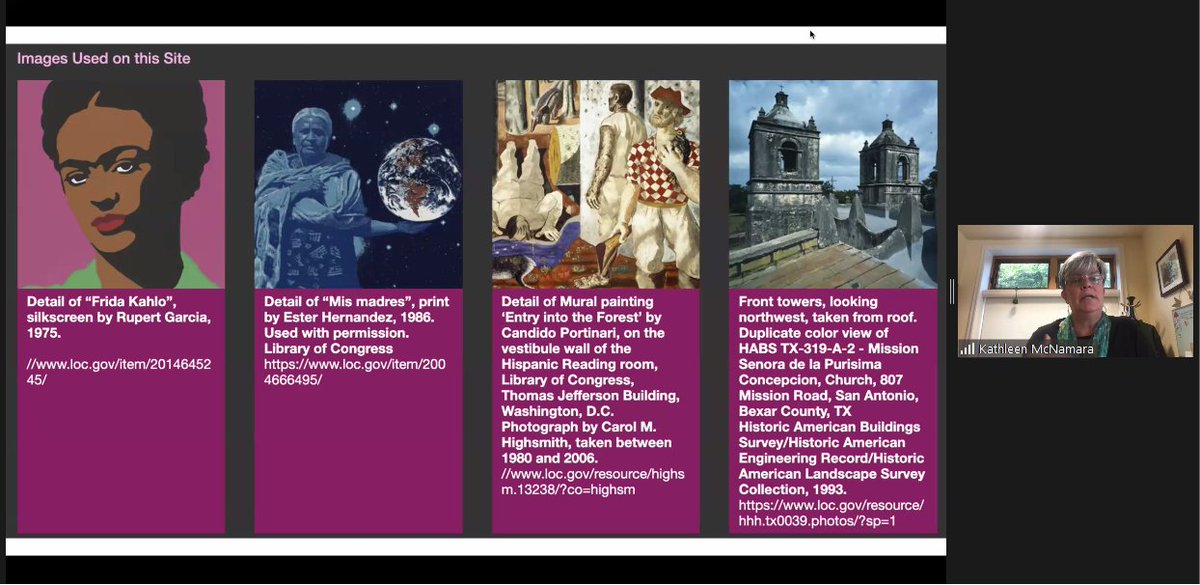Open the Mission Concepcion towers photo
1200x585 pixels.
click(833, 185)
